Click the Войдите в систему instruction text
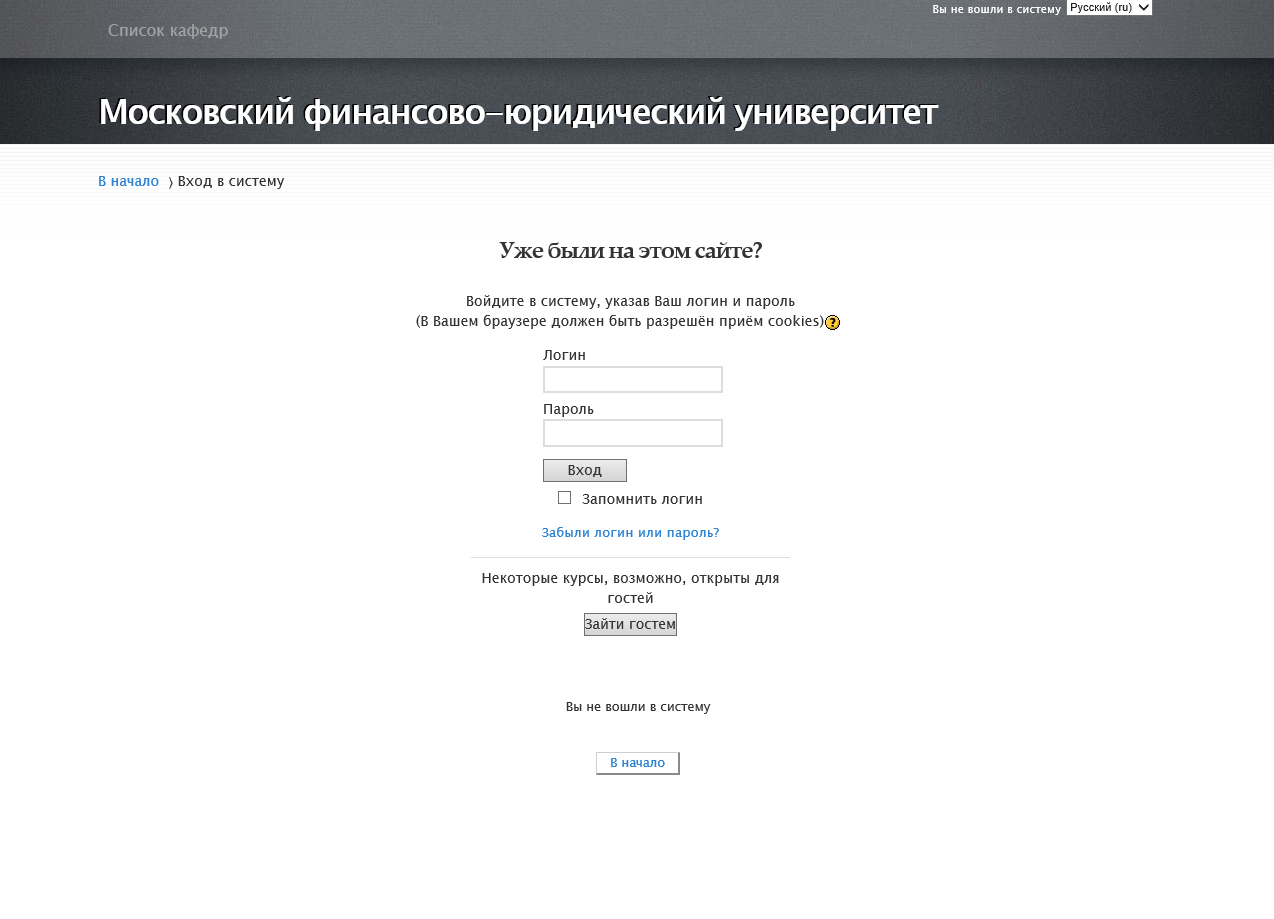This screenshot has height=919, width=1274. (x=630, y=301)
